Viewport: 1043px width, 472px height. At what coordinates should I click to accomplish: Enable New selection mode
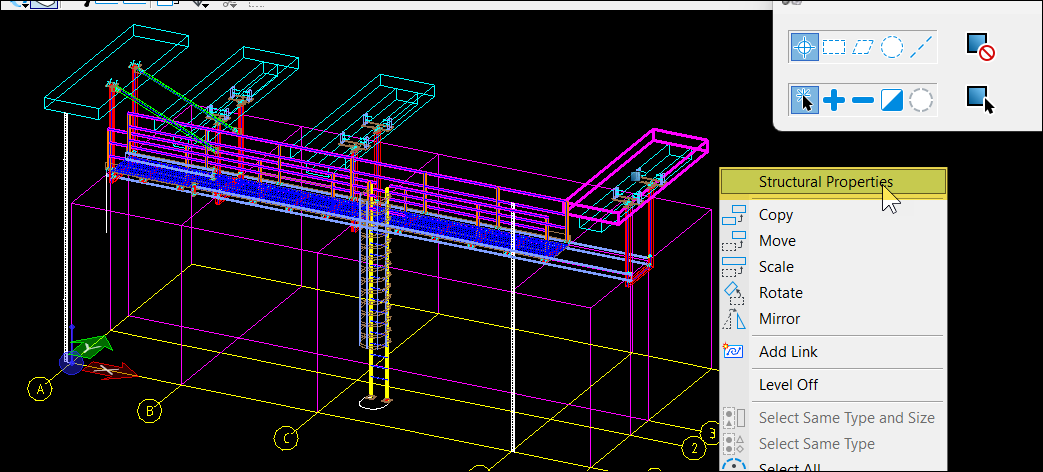(804, 99)
